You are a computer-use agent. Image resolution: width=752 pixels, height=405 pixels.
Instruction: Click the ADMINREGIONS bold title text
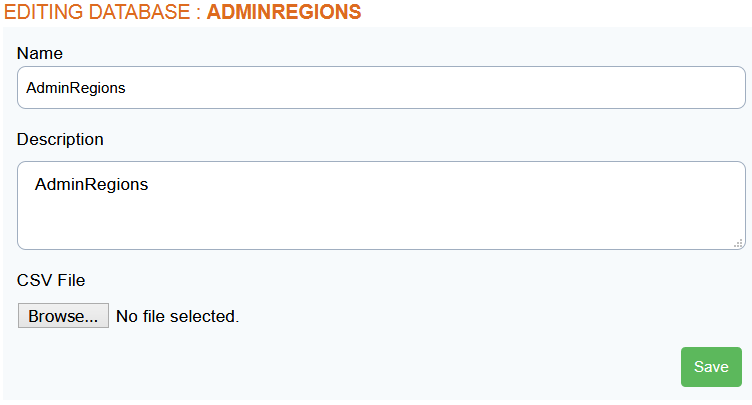pos(284,12)
